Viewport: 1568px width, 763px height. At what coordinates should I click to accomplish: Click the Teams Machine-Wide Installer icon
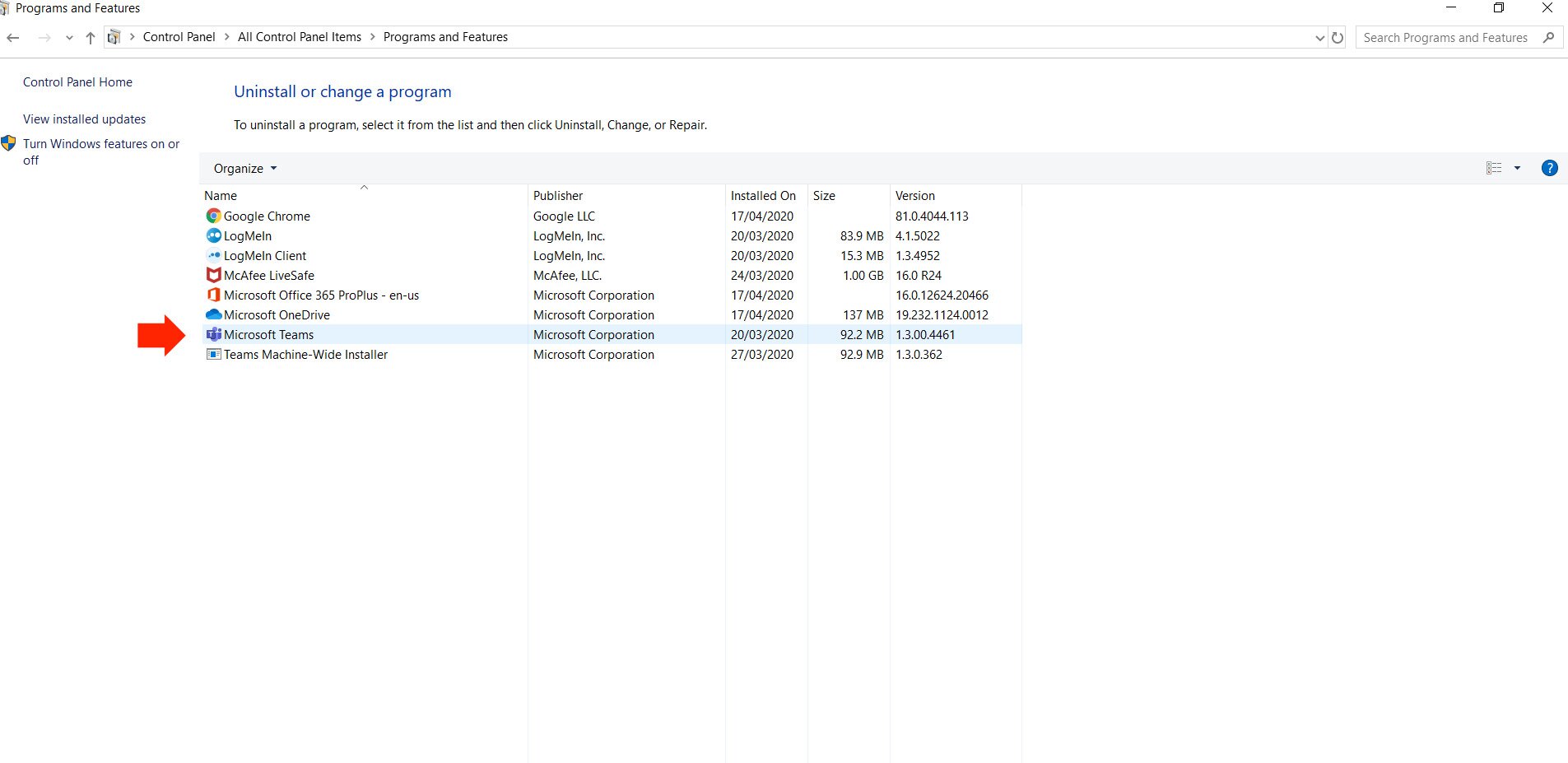pyautogui.click(x=213, y=354)
